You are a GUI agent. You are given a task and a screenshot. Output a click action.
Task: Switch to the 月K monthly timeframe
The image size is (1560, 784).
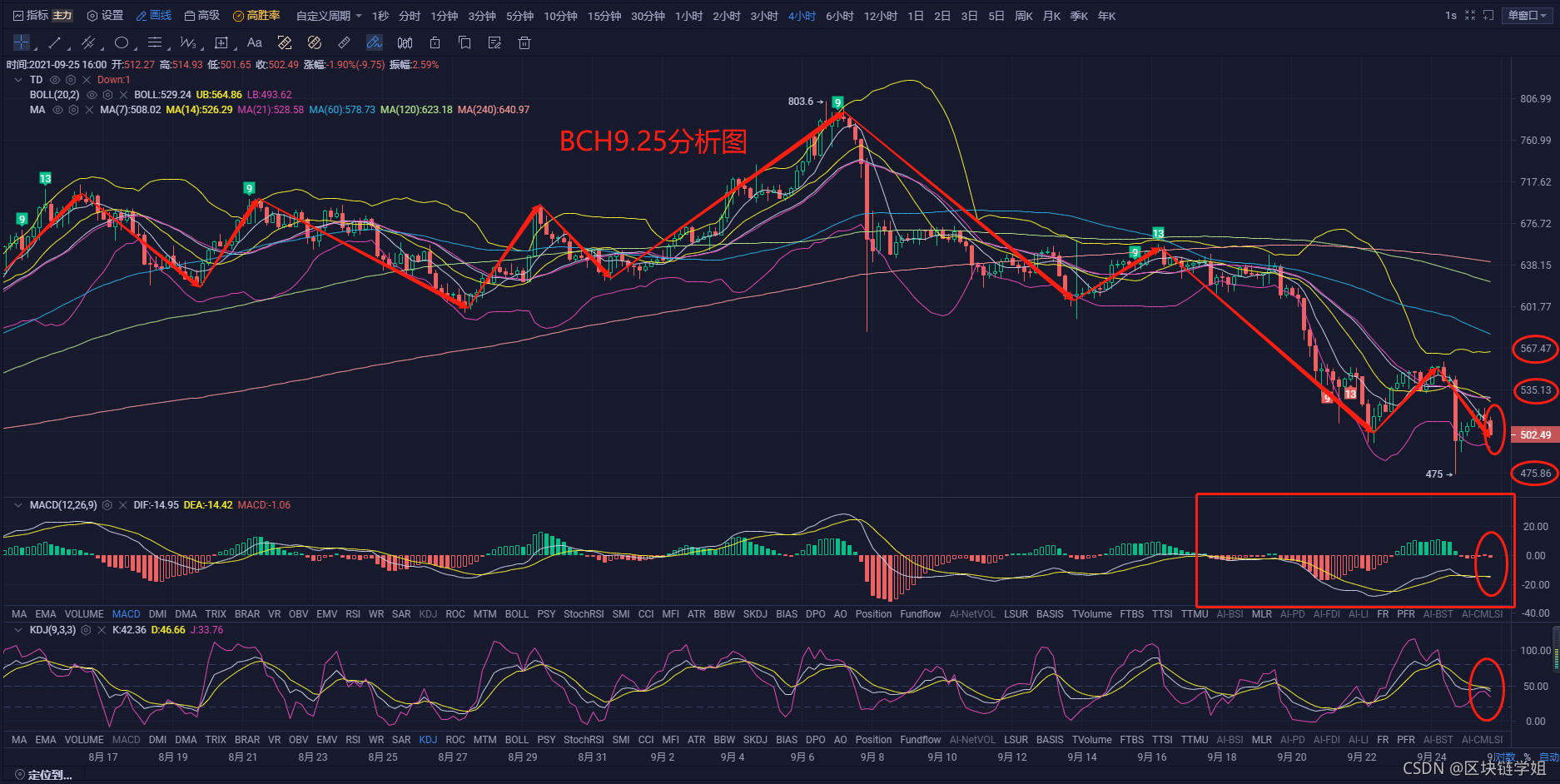[1051, 16]
